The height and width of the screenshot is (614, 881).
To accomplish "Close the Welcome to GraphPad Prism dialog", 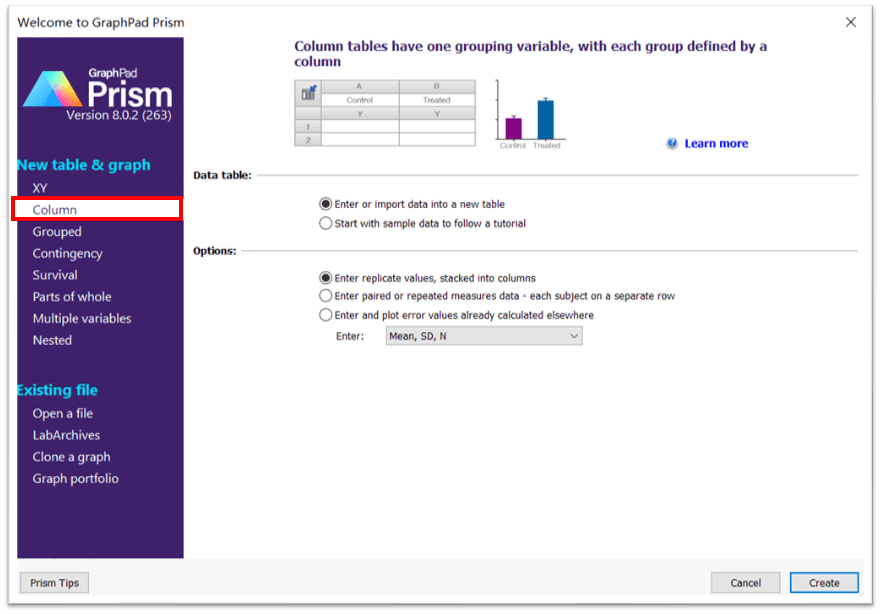I will [851, 22].
